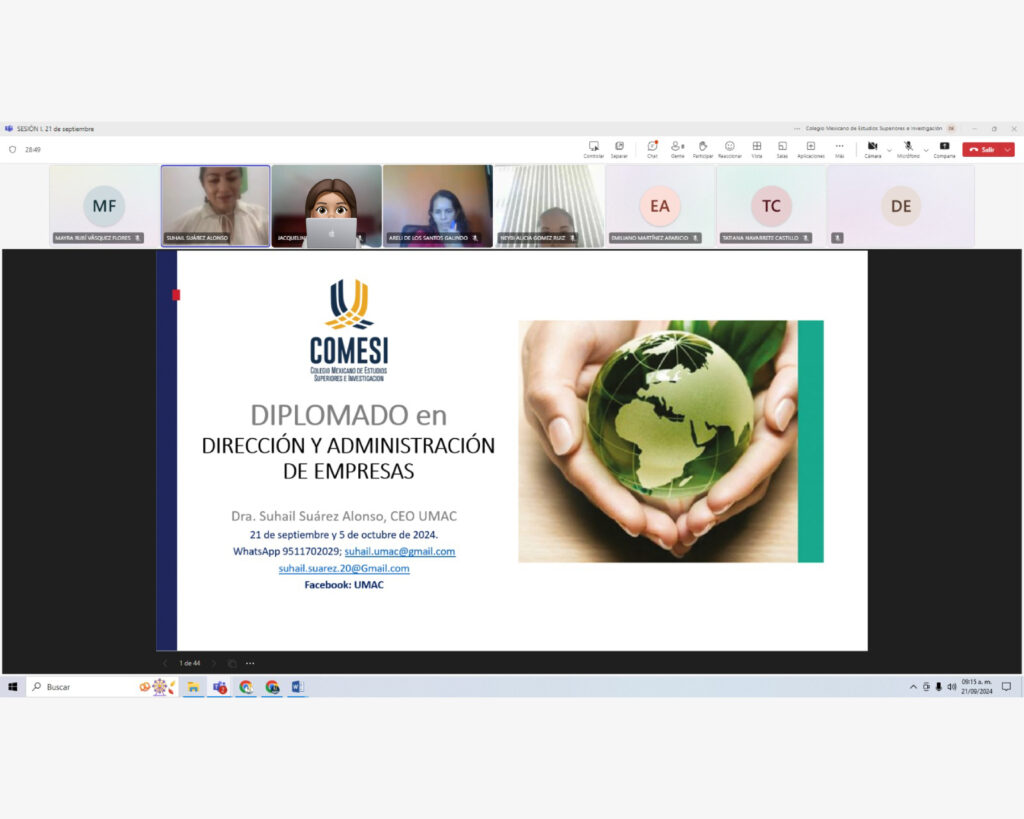Raise hand with the Participar icon
Image resolution: width=1024 pixels, height=819 pixels.
coord(703,149)
